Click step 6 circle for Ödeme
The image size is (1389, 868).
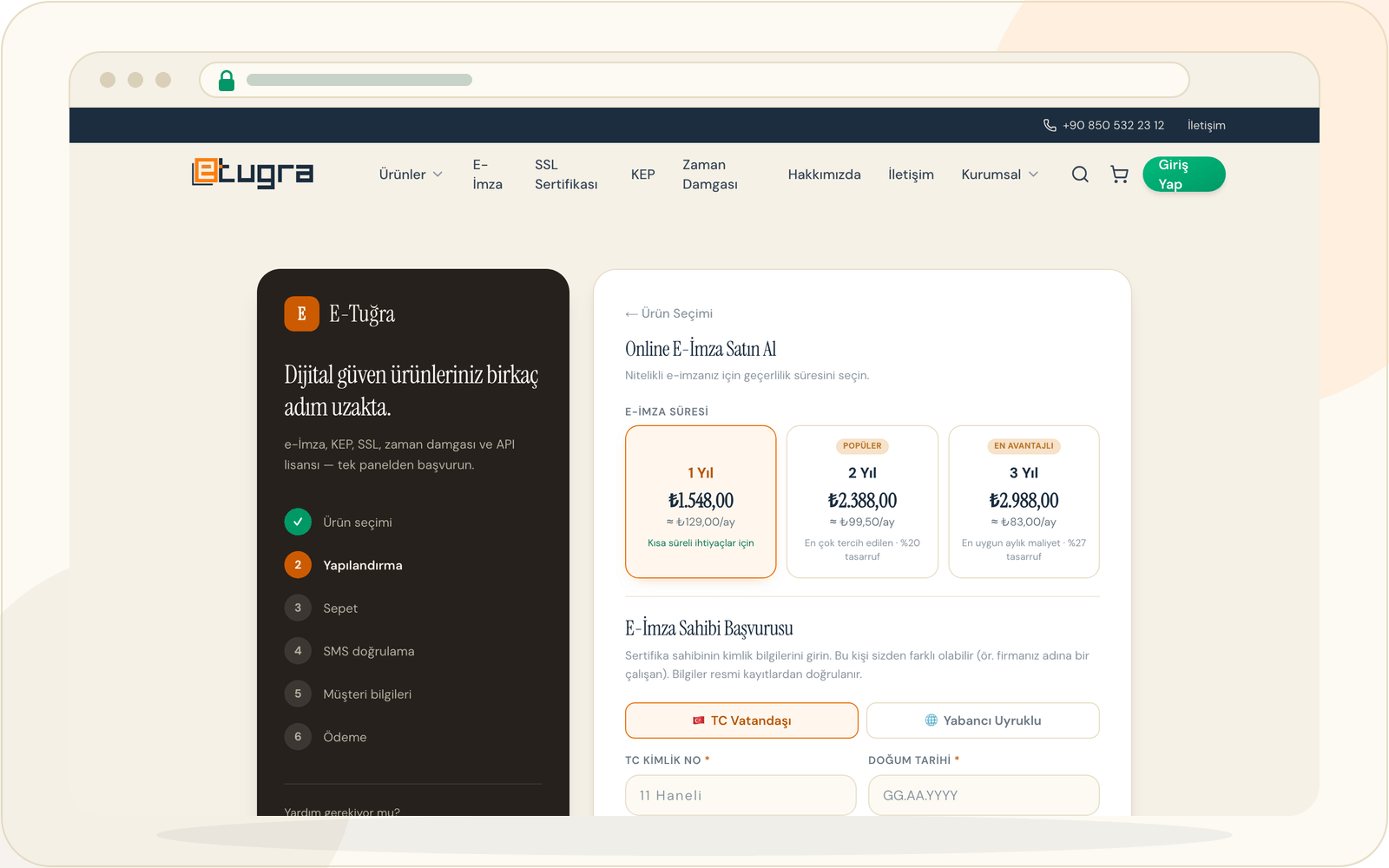coord(298,737)
